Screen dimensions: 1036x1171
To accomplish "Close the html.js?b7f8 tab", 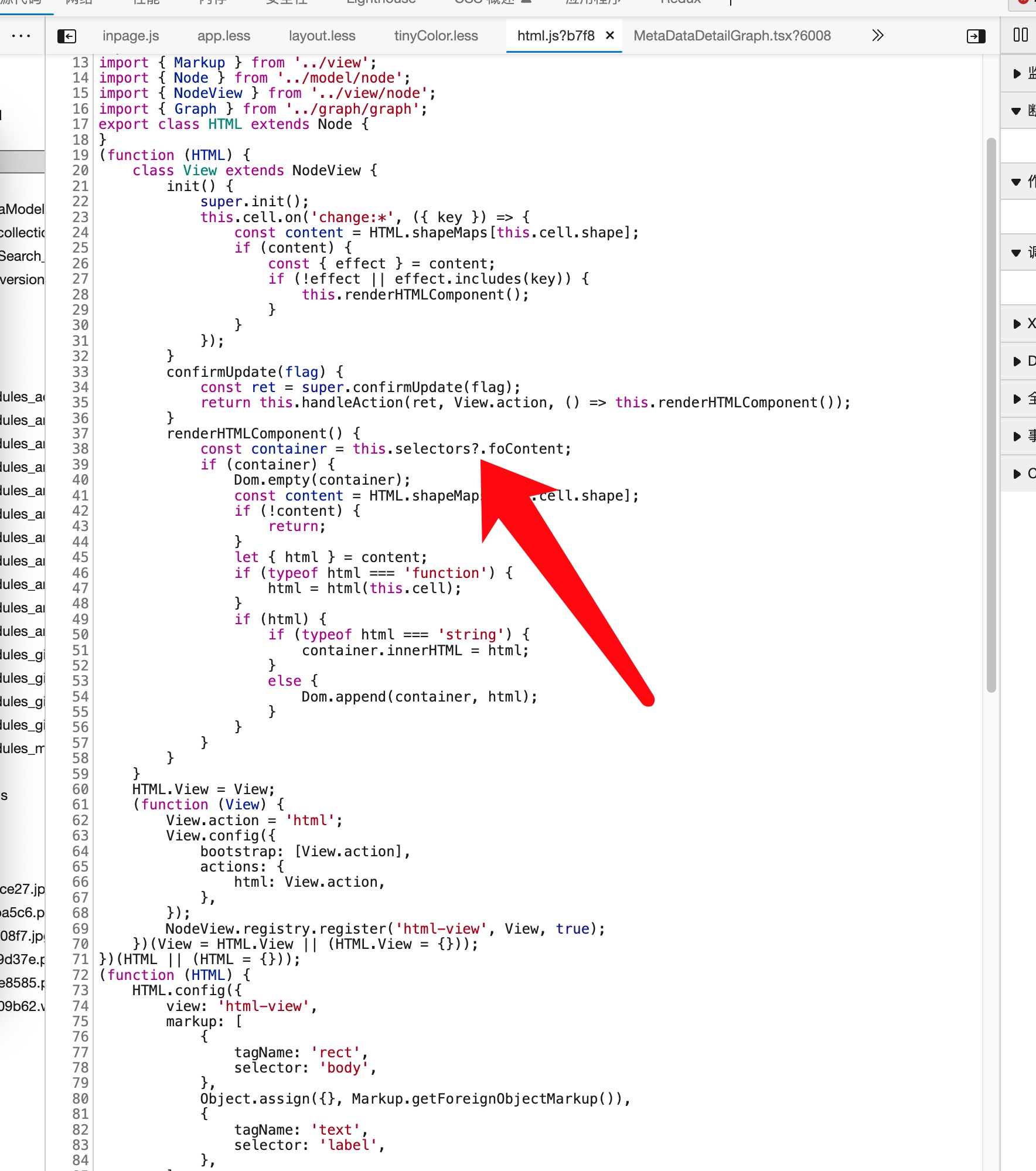I will coord(609,36).
